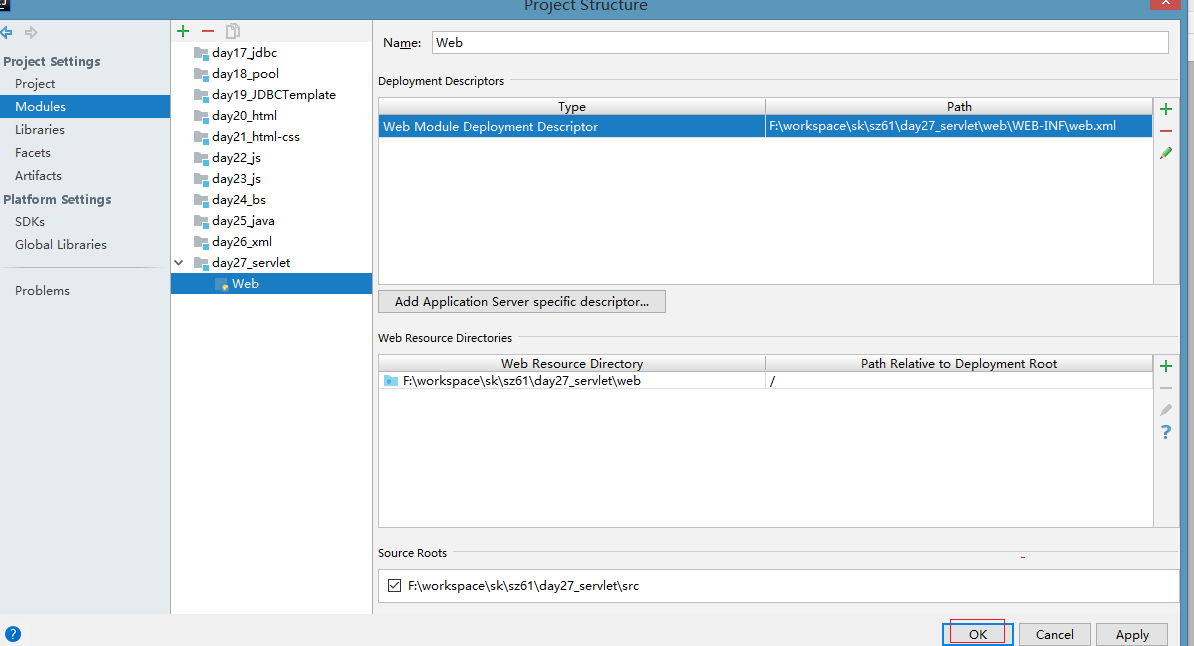Open the Libraries settings section
The width and height of the screenshot is (1194, 646).
coord(40,130)
